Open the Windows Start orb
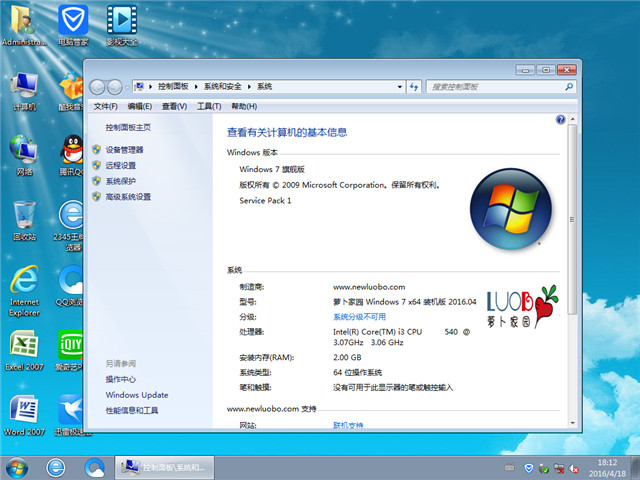This screenshot has width=640, height=480. pyautogui.click(x=17, y=468)
